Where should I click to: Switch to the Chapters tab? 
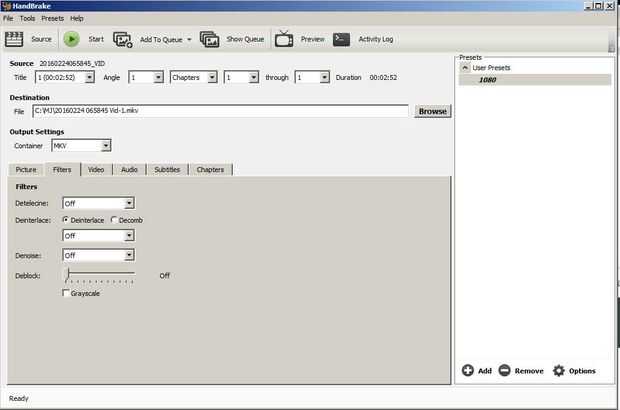(x=210, y=170)
